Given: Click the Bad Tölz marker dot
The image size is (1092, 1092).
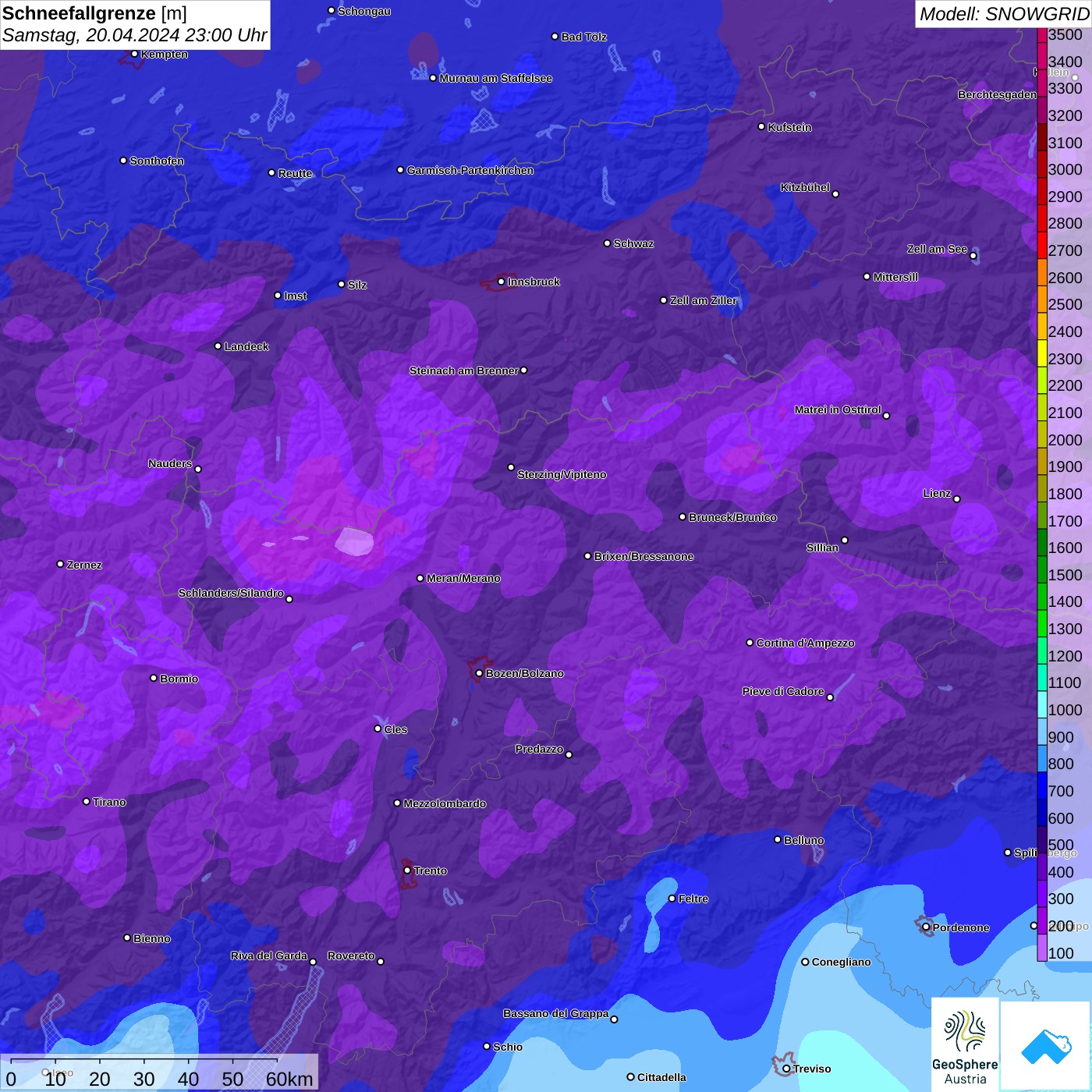Looking at the screenshot, I should tap(555, 37).
